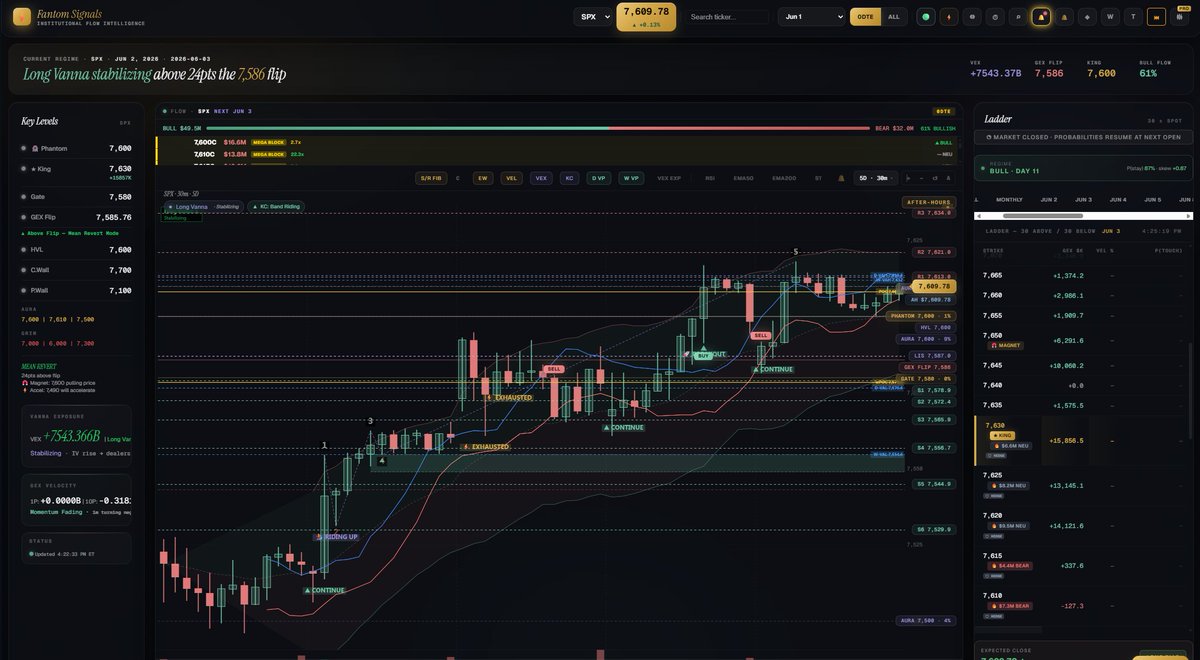Enable the EMA50 indicator
This screenshot has height=660, width=1200.
[x=743, y=178]
